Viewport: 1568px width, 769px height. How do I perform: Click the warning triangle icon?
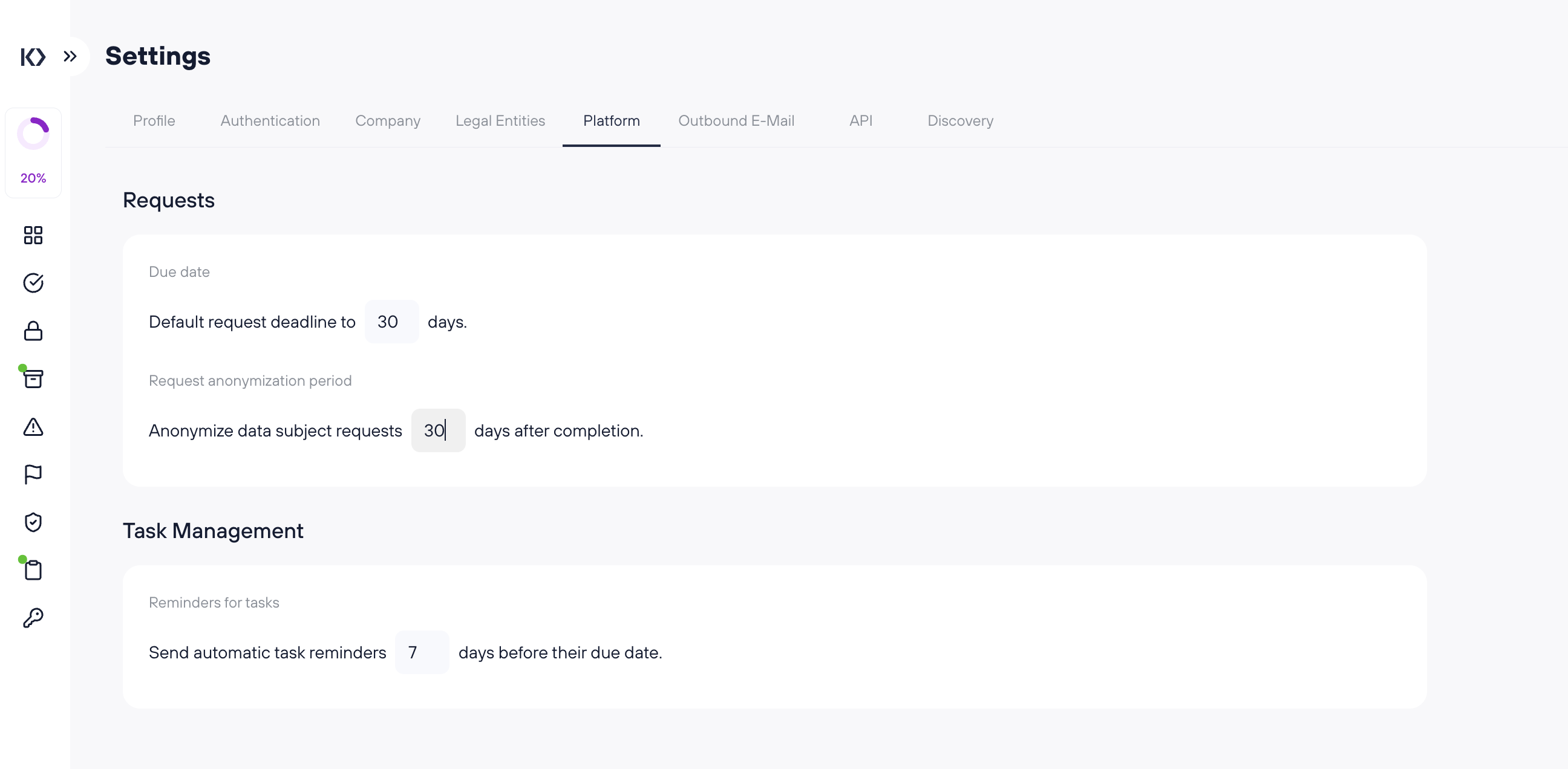[x=33, y=427]
